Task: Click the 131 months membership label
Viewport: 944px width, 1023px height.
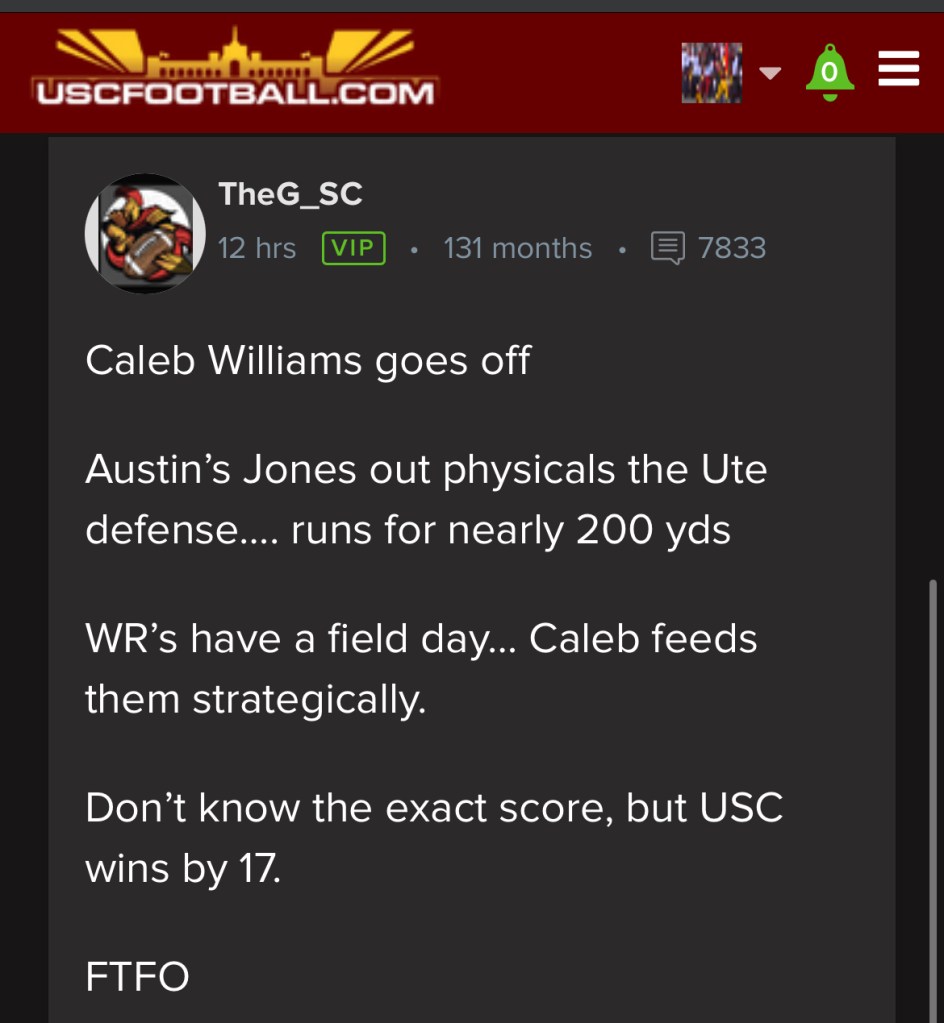Action: tap(517, 248)
